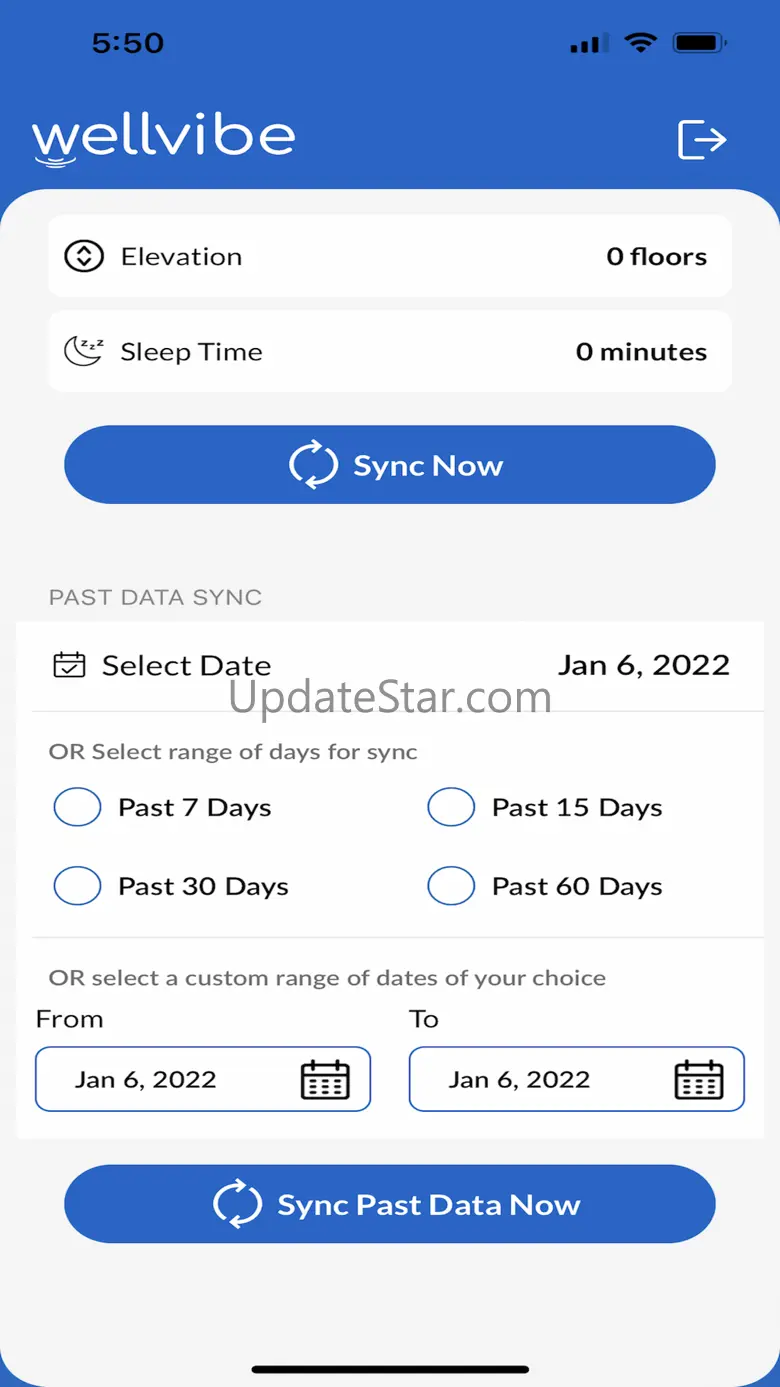This screenshot has width=780, height=1387.
Task: Choose the Past 30 Days radio button
Action: click(x=77, y=886)
